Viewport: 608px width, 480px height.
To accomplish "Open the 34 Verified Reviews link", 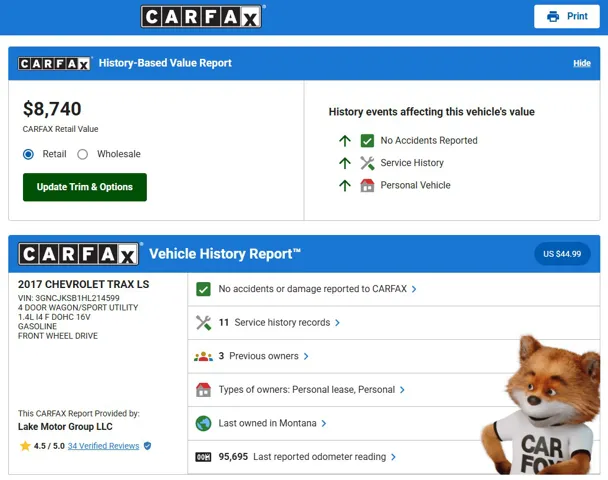I will click(x=103, y=446).
